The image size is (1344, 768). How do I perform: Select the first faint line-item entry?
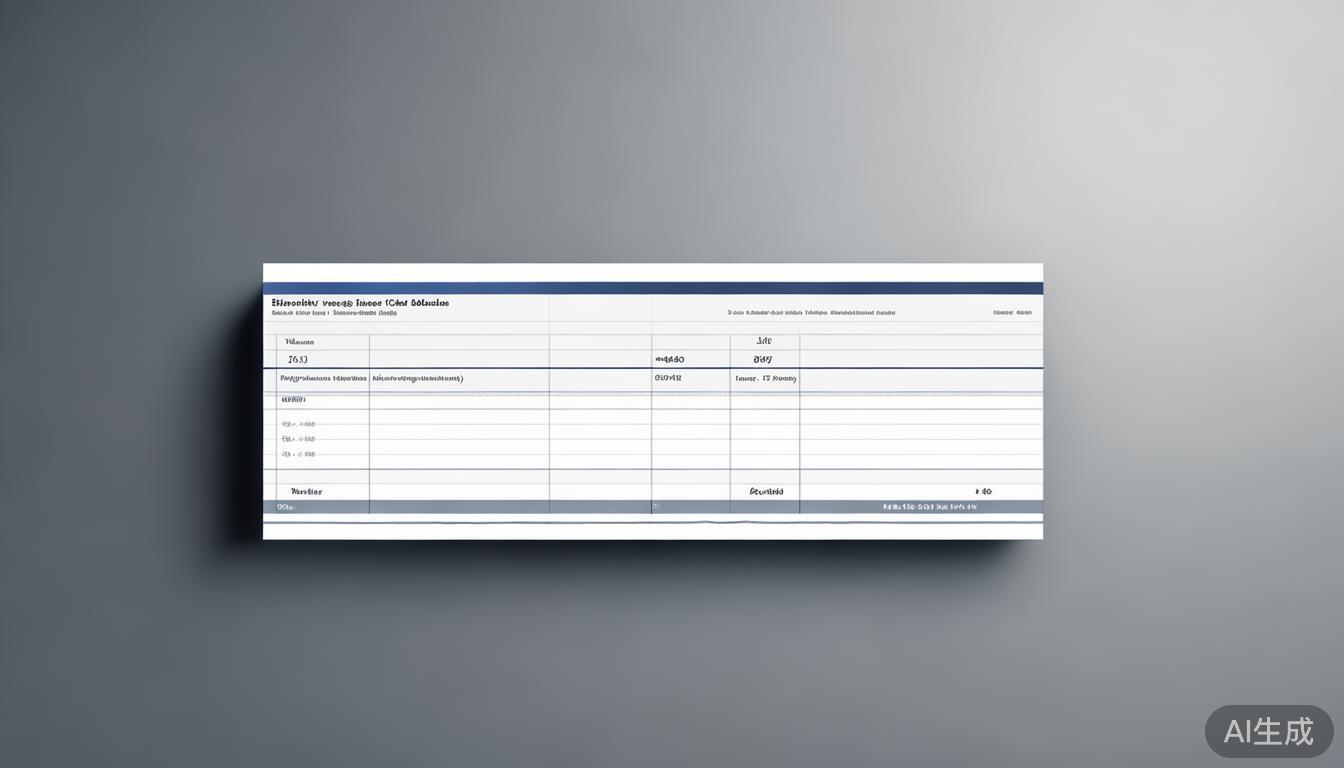(298, 424)
